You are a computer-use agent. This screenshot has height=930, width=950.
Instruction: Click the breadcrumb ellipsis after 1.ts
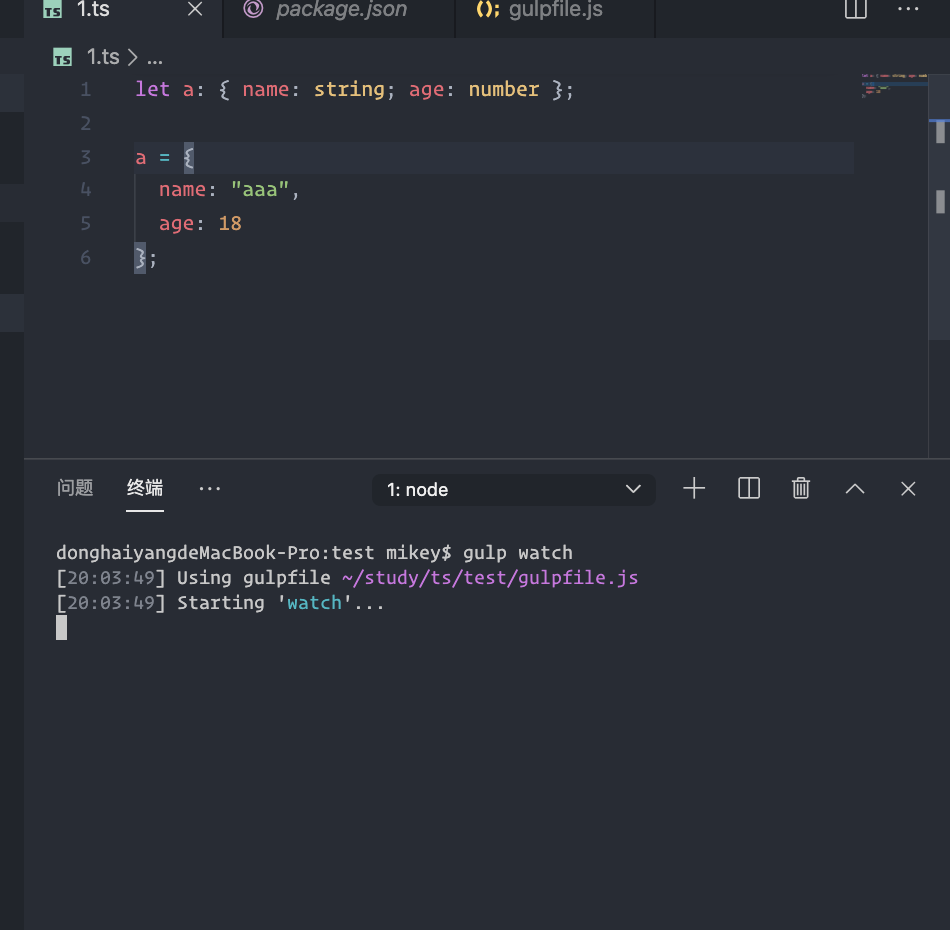[155, 59]
